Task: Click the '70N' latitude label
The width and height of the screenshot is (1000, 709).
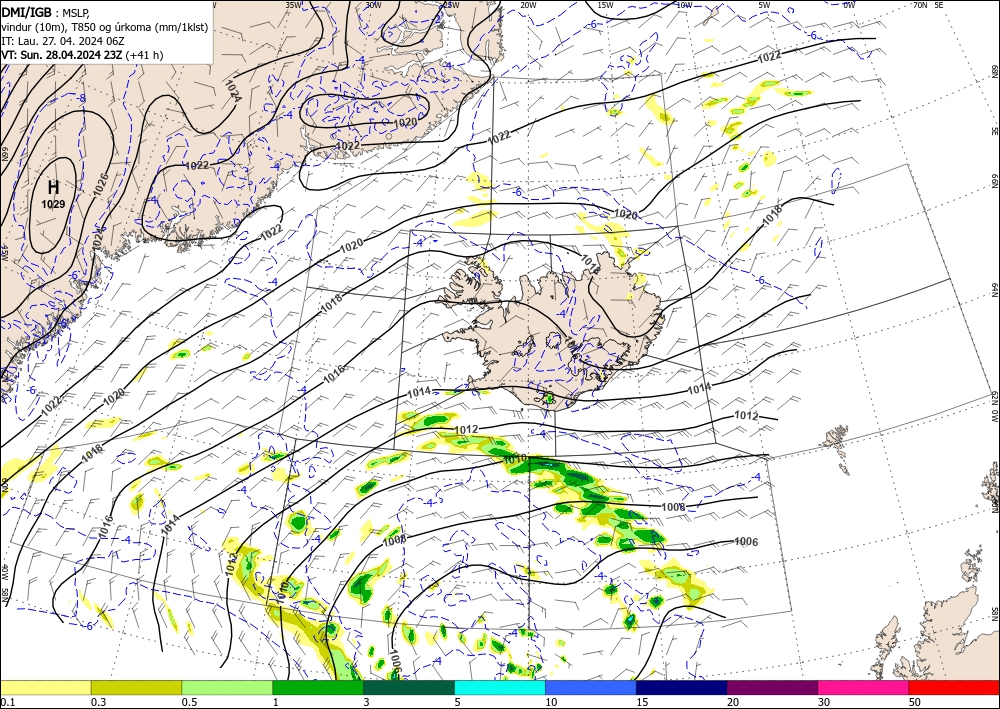Action: point(920,5)
